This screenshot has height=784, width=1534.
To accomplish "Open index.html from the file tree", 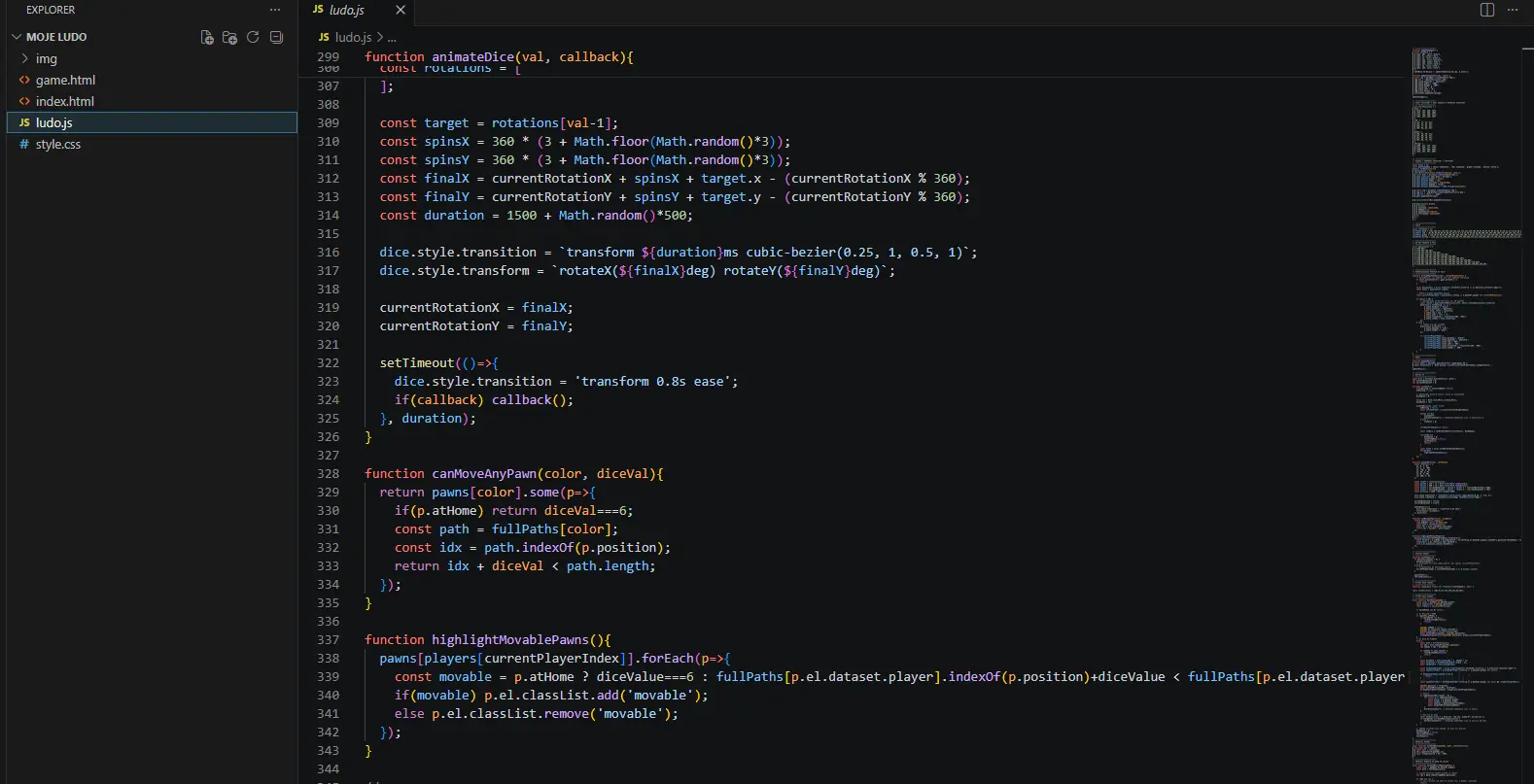I will click(64, 102).
